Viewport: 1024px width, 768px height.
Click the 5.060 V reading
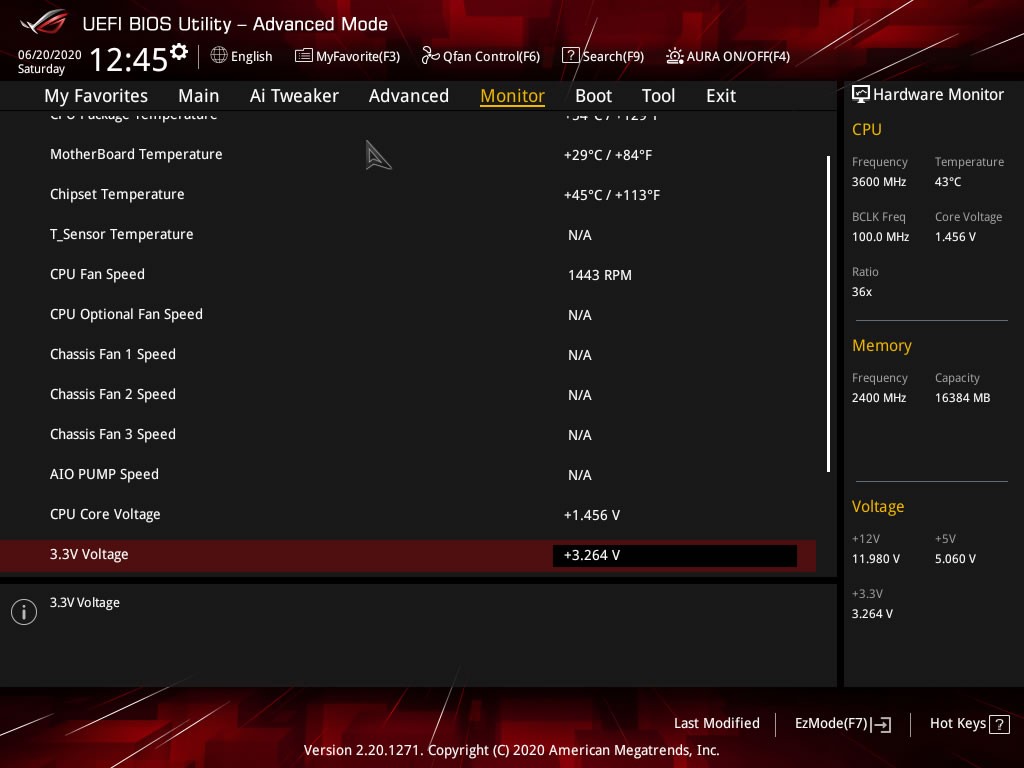click(x=955, y=559)
